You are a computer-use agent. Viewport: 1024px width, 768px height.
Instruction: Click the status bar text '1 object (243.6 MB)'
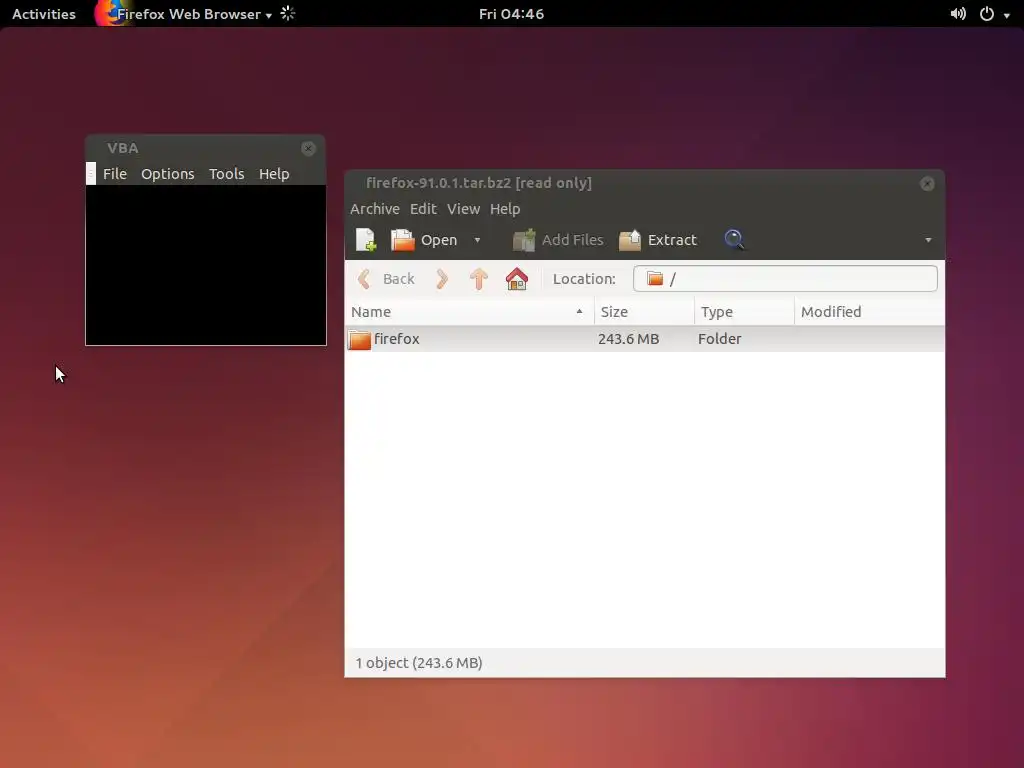pyautogui.click(x=419, y=663)
